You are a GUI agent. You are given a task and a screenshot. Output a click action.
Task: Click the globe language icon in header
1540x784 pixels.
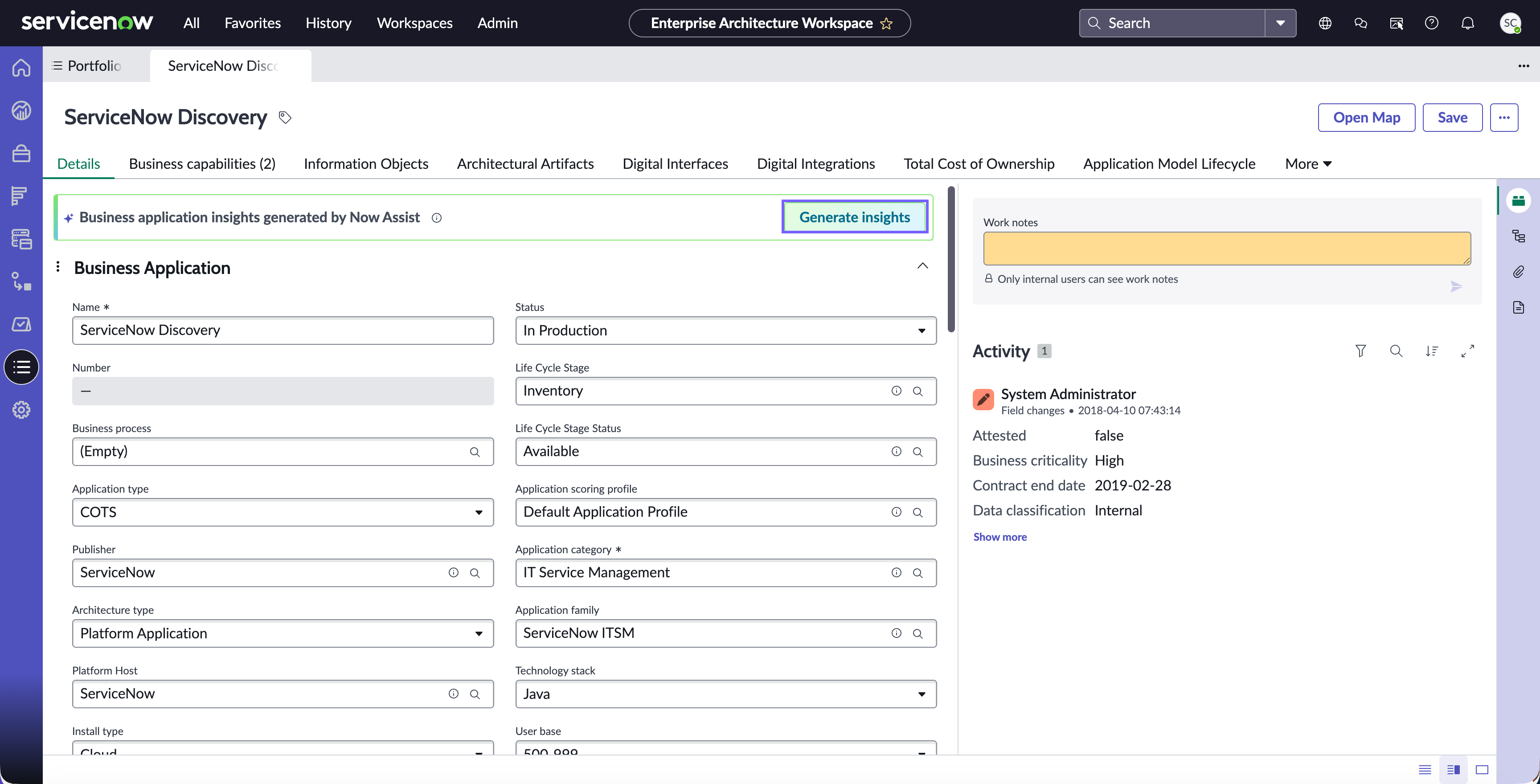pyautogui.click(x=1325, y=23)
